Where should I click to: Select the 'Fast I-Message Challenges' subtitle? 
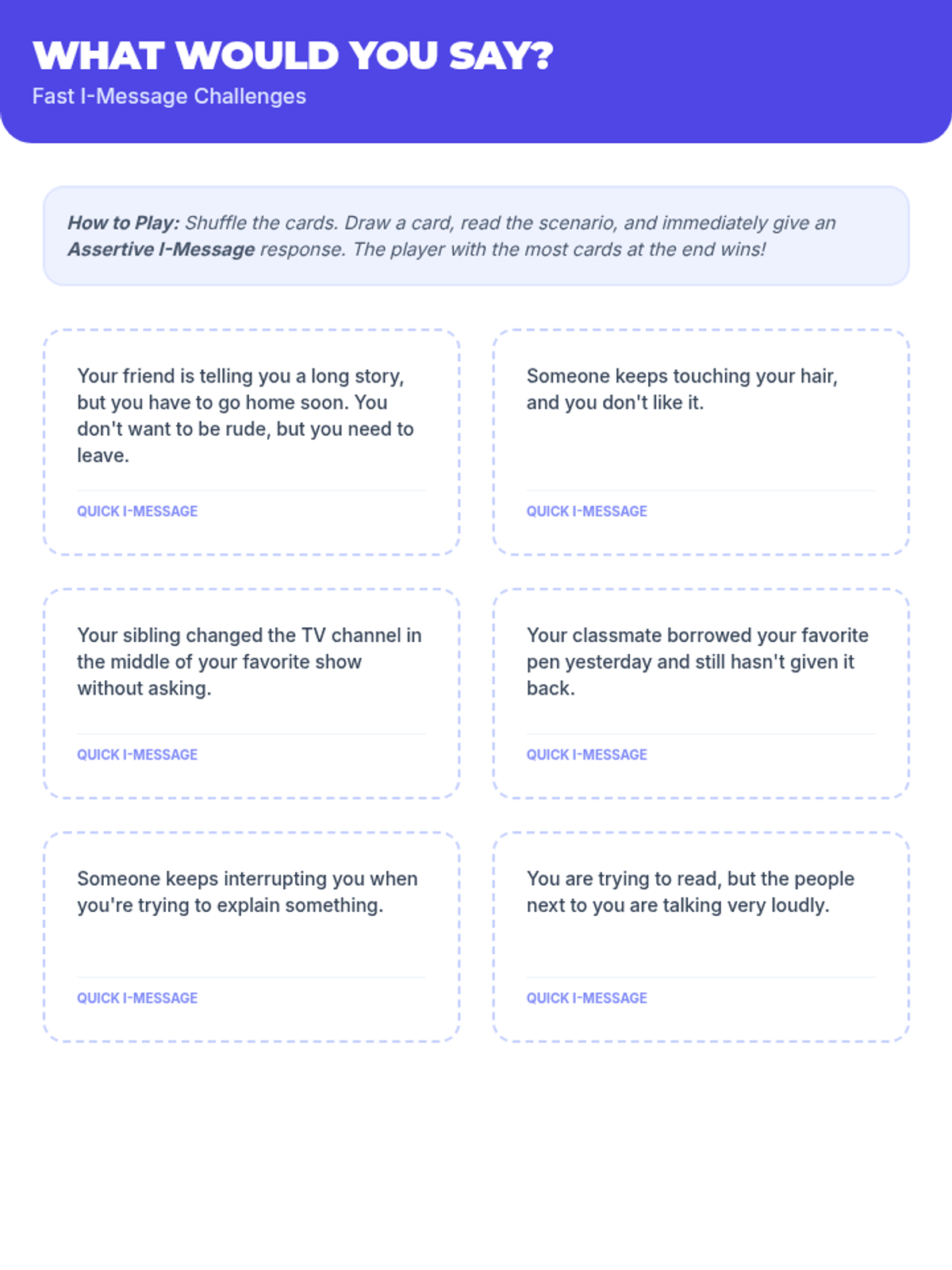(x=169, y=96)
